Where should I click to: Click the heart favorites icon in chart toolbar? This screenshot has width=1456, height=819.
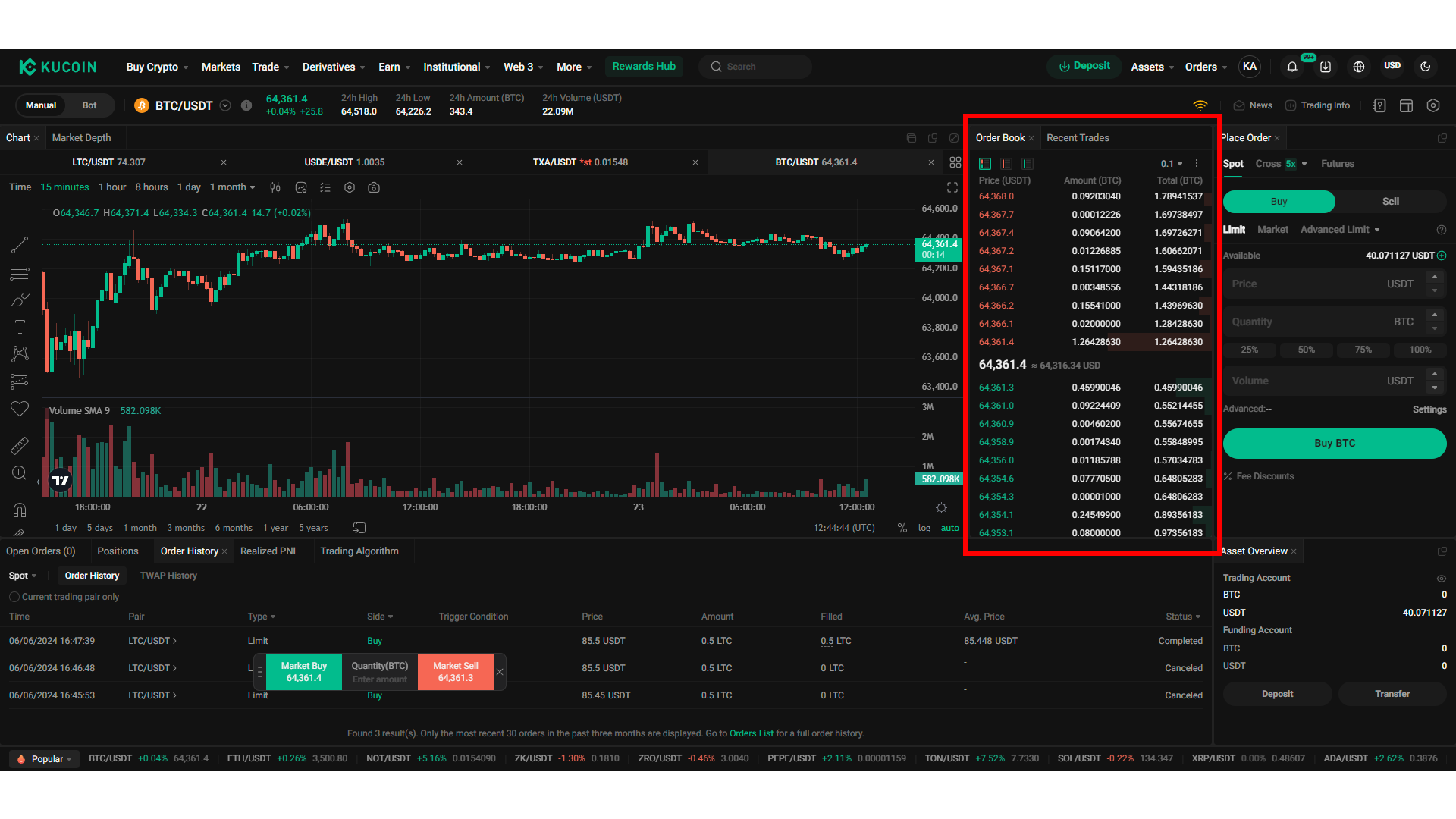click(x=20, y=409)
